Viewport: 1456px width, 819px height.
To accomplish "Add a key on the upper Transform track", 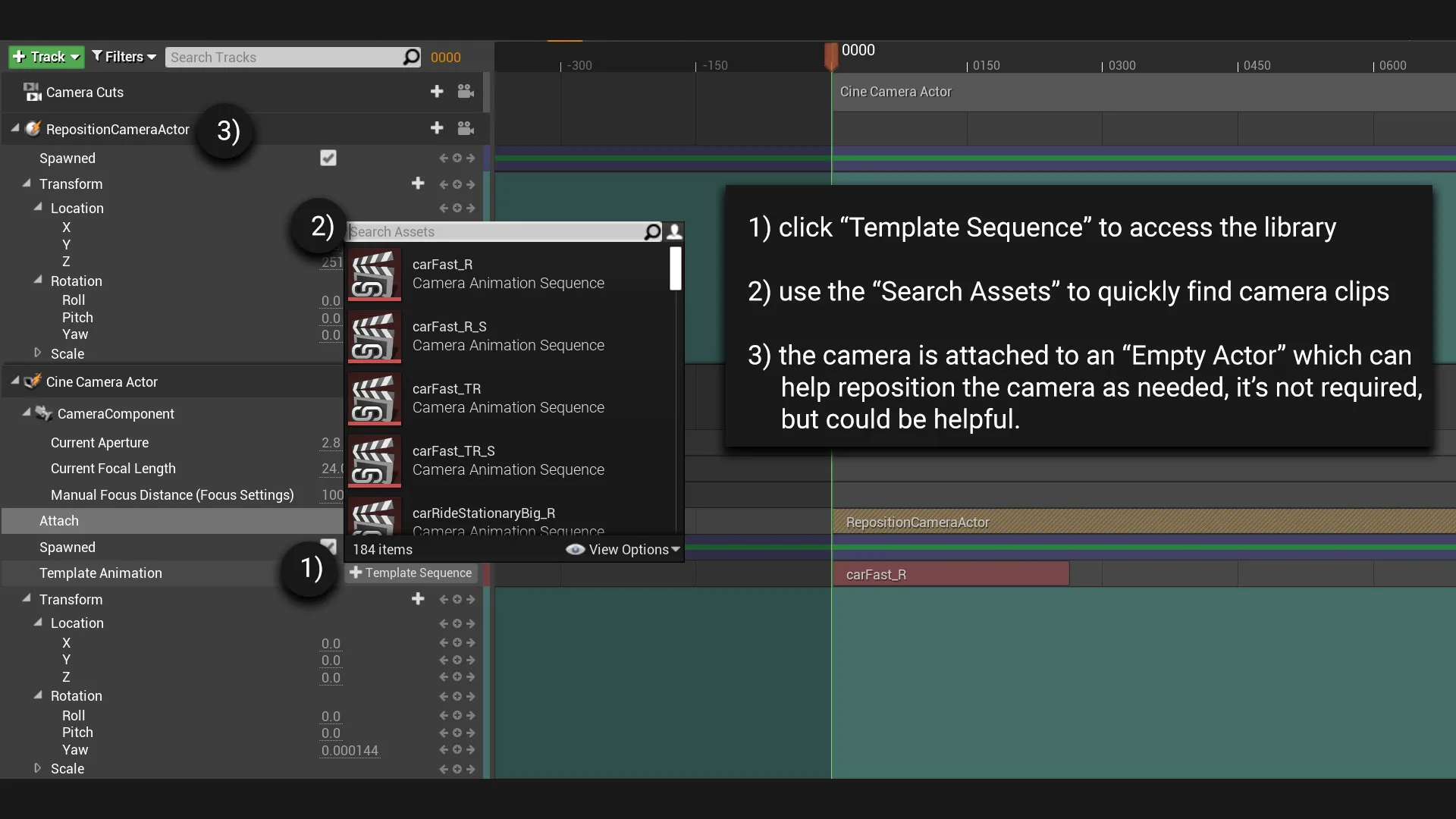I will click(x=457, y=184).
